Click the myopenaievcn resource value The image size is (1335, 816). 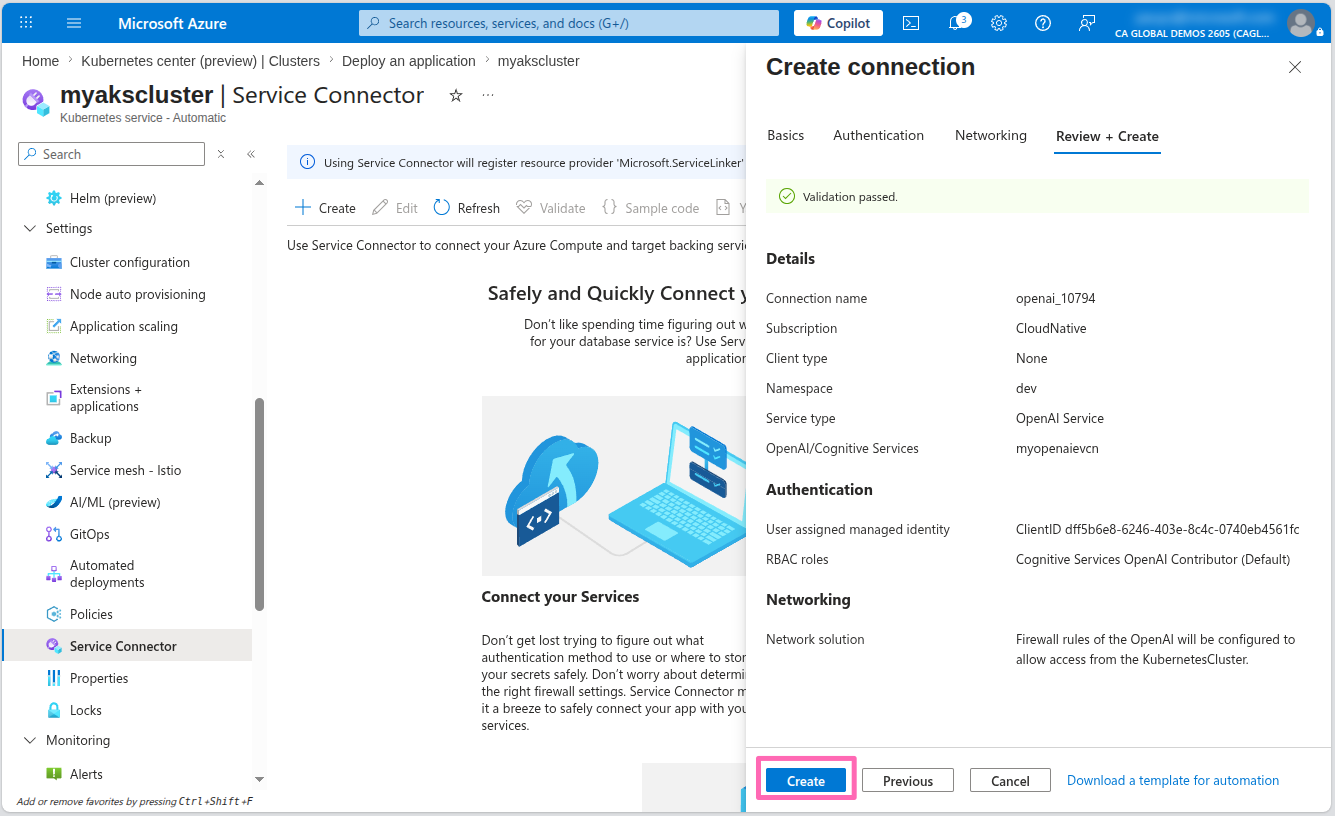(x=1057, y=448)
